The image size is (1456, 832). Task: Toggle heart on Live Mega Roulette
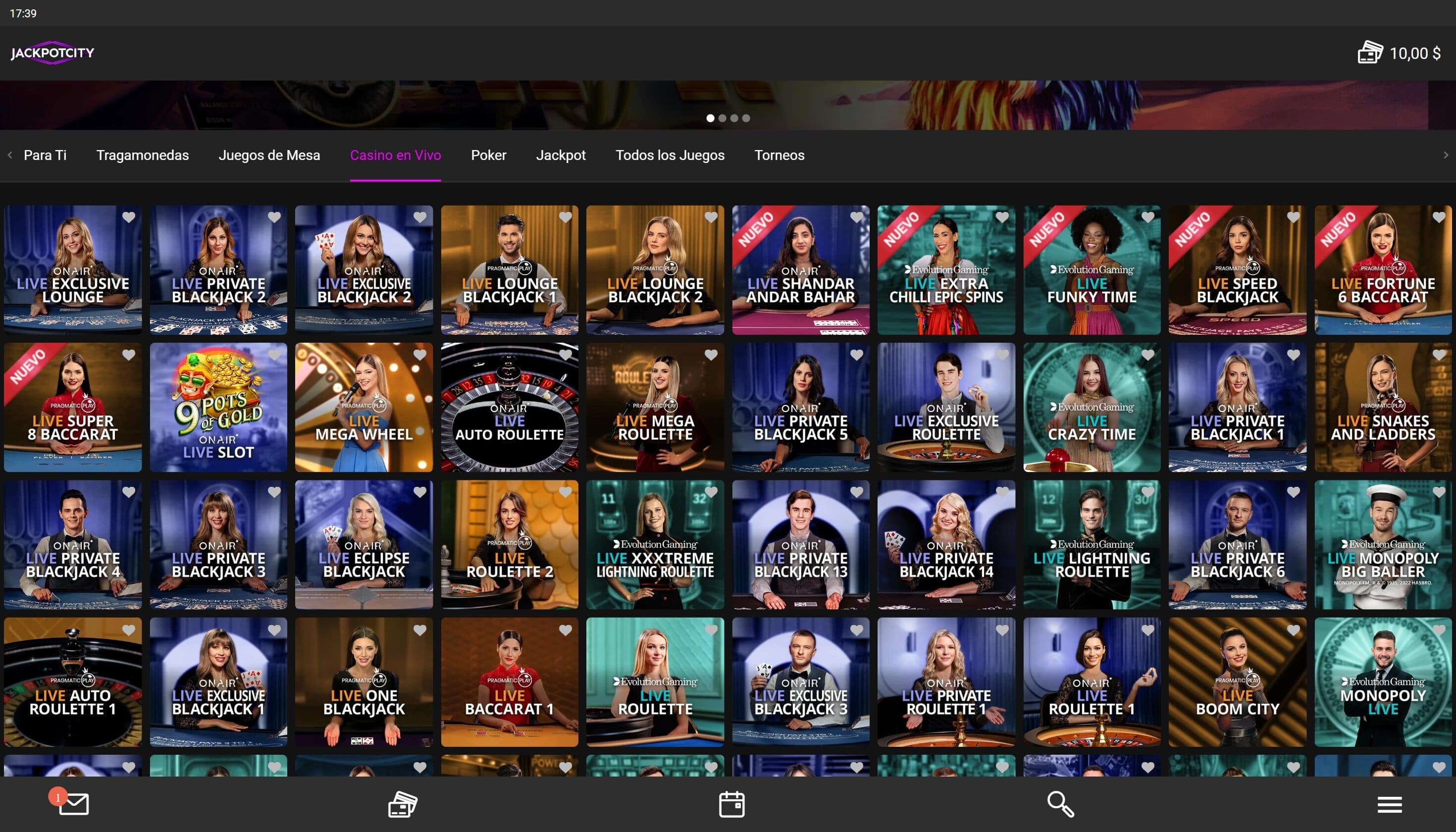(711, 355)
